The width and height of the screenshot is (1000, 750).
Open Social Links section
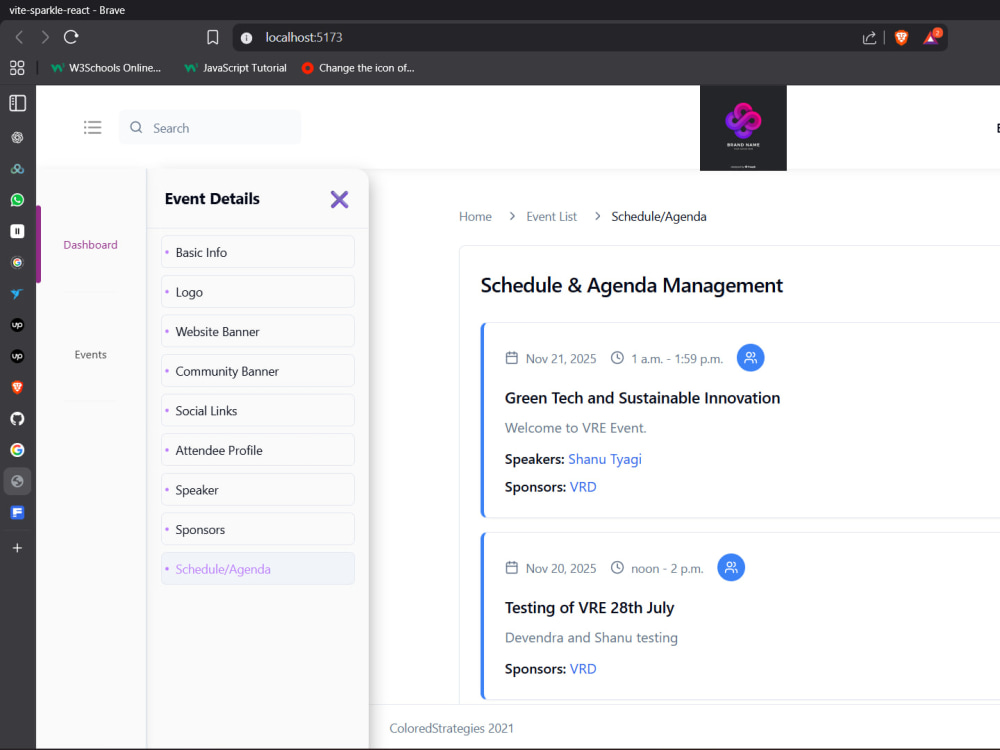(x=258, y=410)
